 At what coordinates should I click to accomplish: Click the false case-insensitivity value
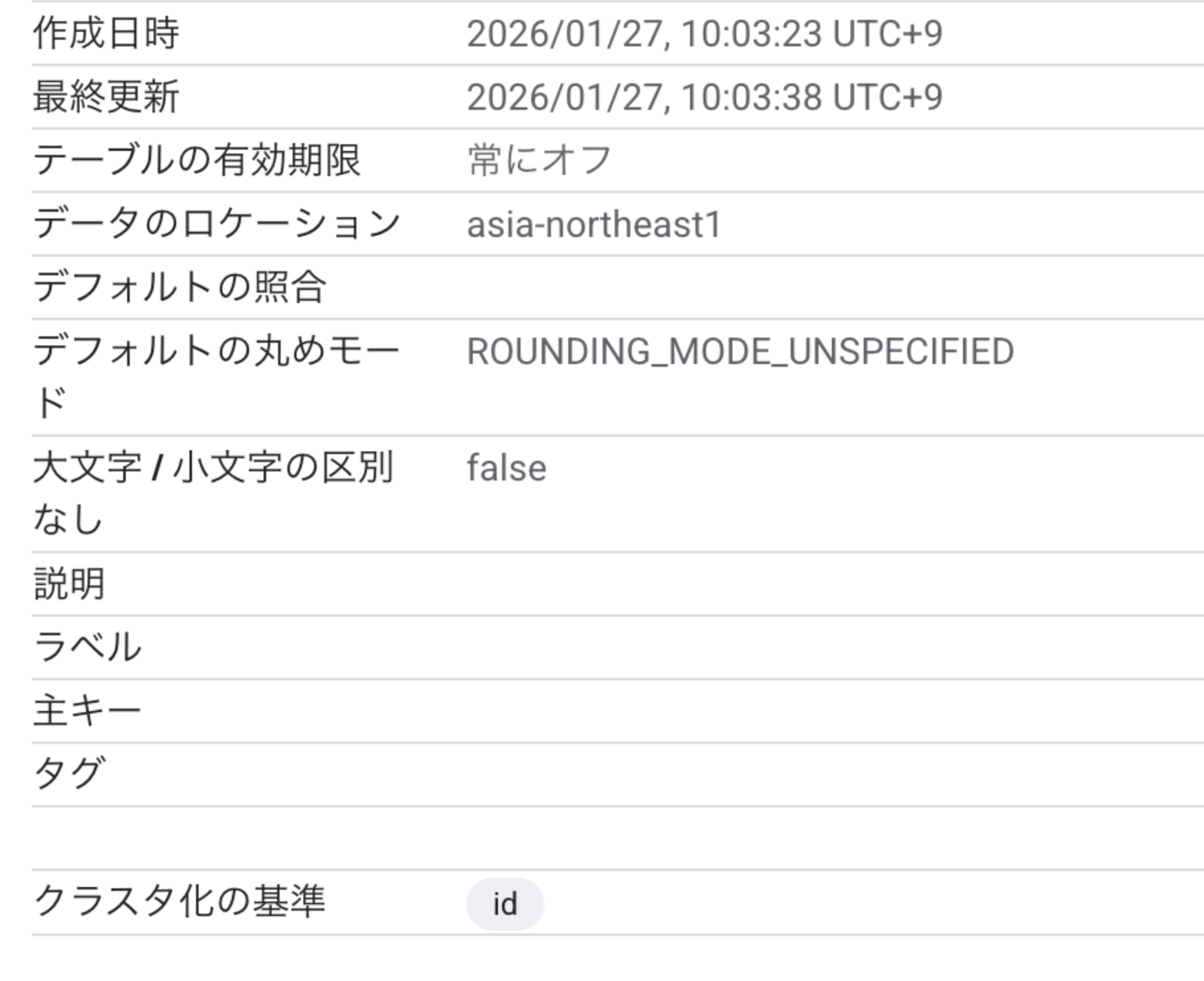click(x=507, y=468)
